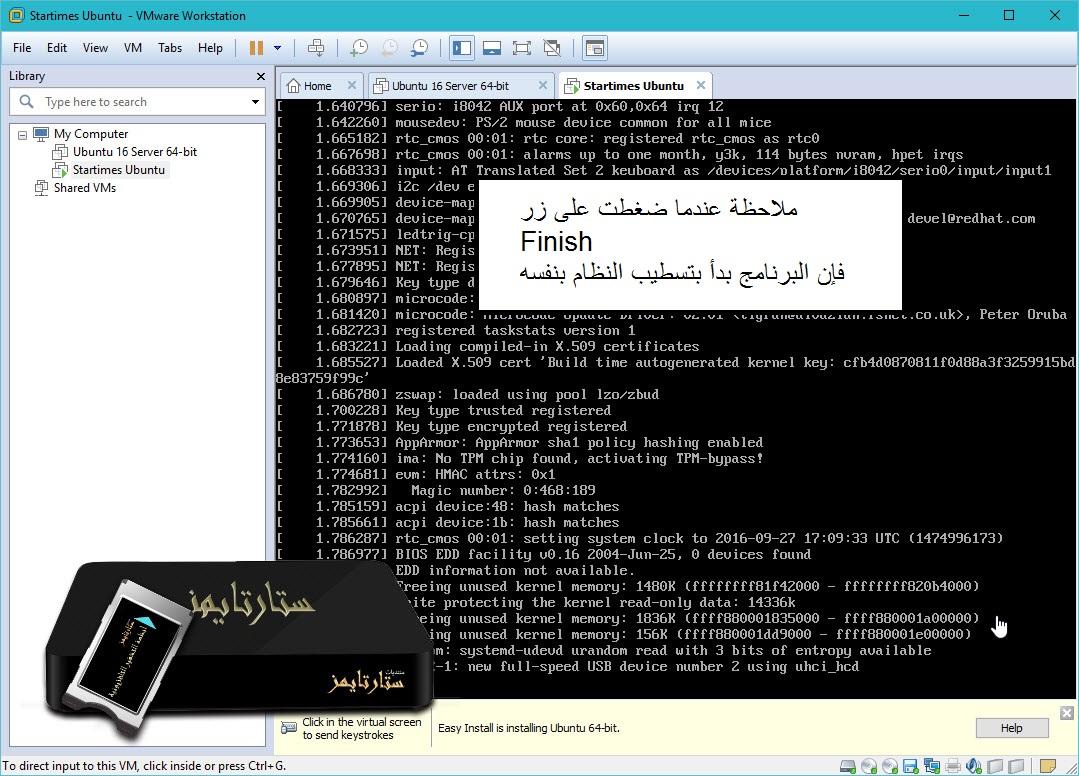Open sound device settings from the status bar
The height and width of the screenshot is (776, 1079).
pos(973,766)
